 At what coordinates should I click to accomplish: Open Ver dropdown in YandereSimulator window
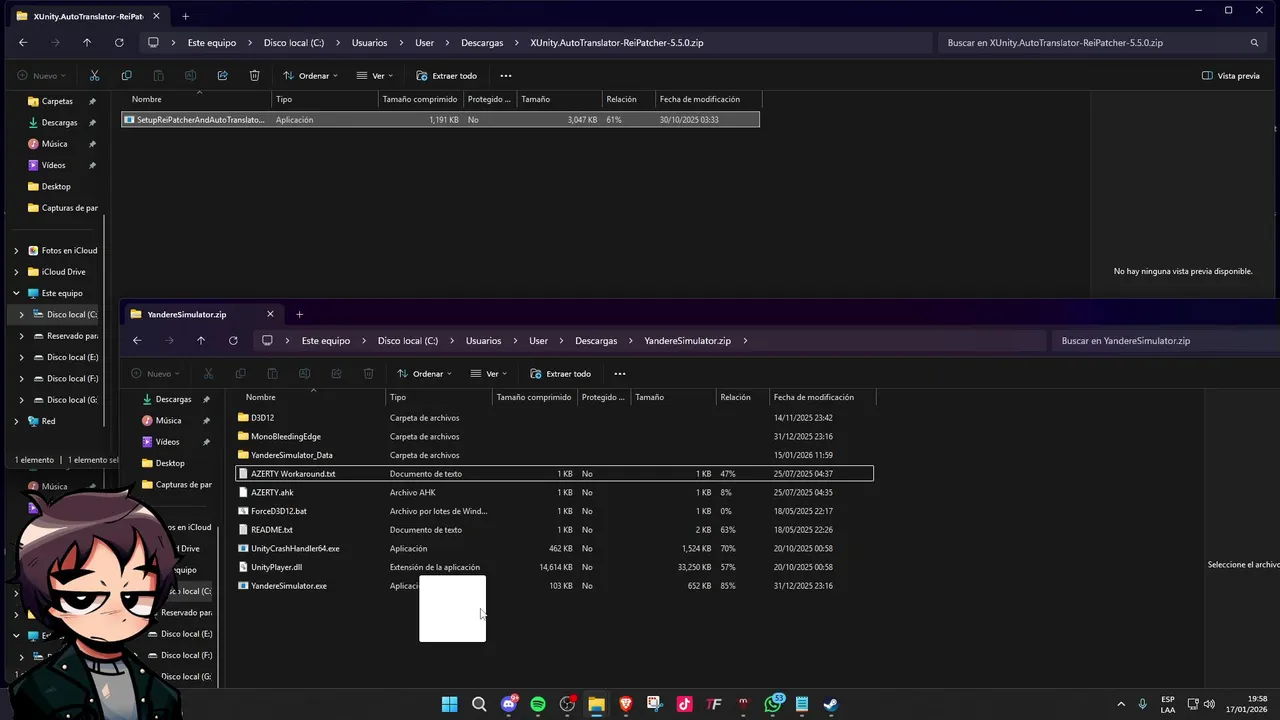pos(490,374)
